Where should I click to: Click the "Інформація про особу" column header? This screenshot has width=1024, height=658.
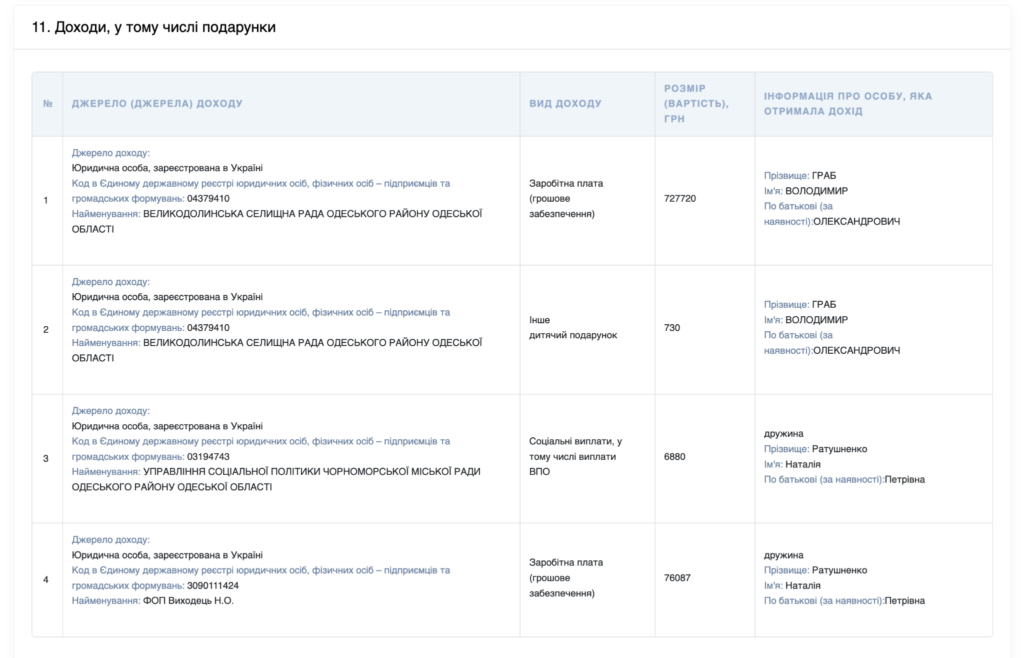coord(847,104)
